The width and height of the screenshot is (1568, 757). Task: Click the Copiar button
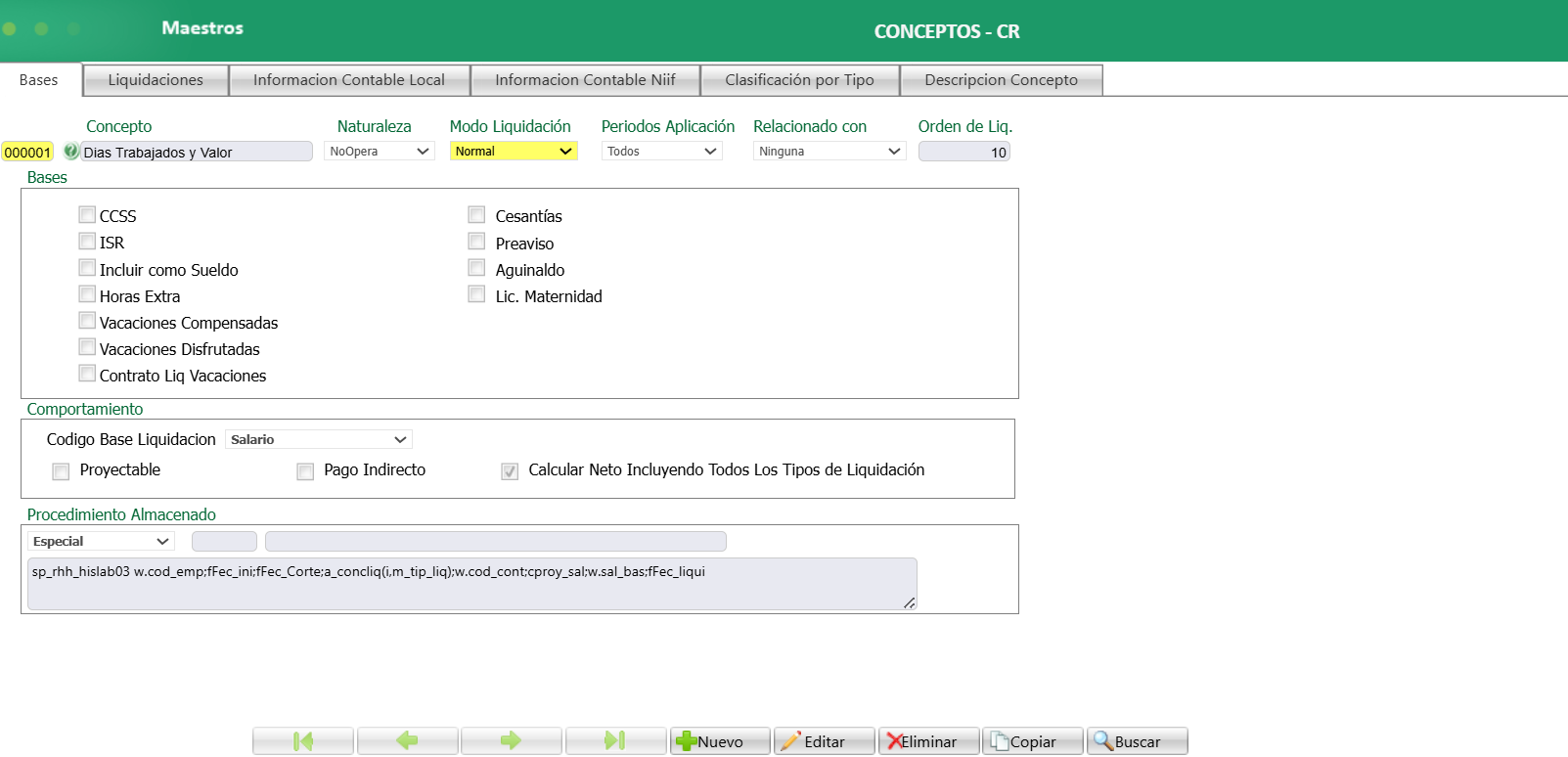click(1032, 741)
